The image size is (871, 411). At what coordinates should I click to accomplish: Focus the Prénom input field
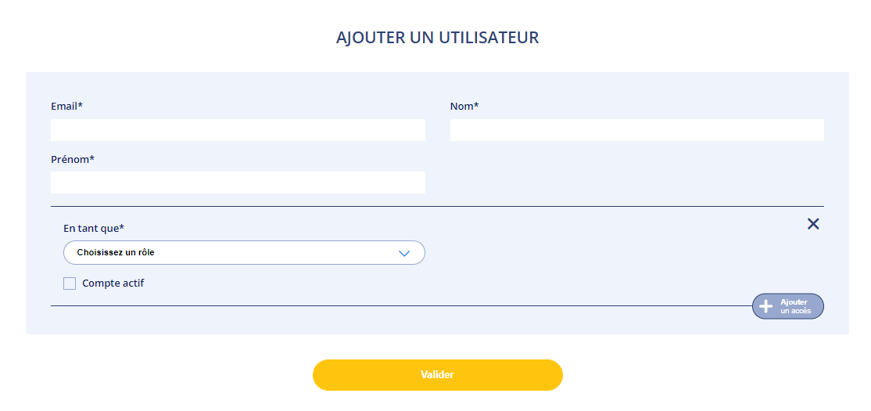point(238,182)
